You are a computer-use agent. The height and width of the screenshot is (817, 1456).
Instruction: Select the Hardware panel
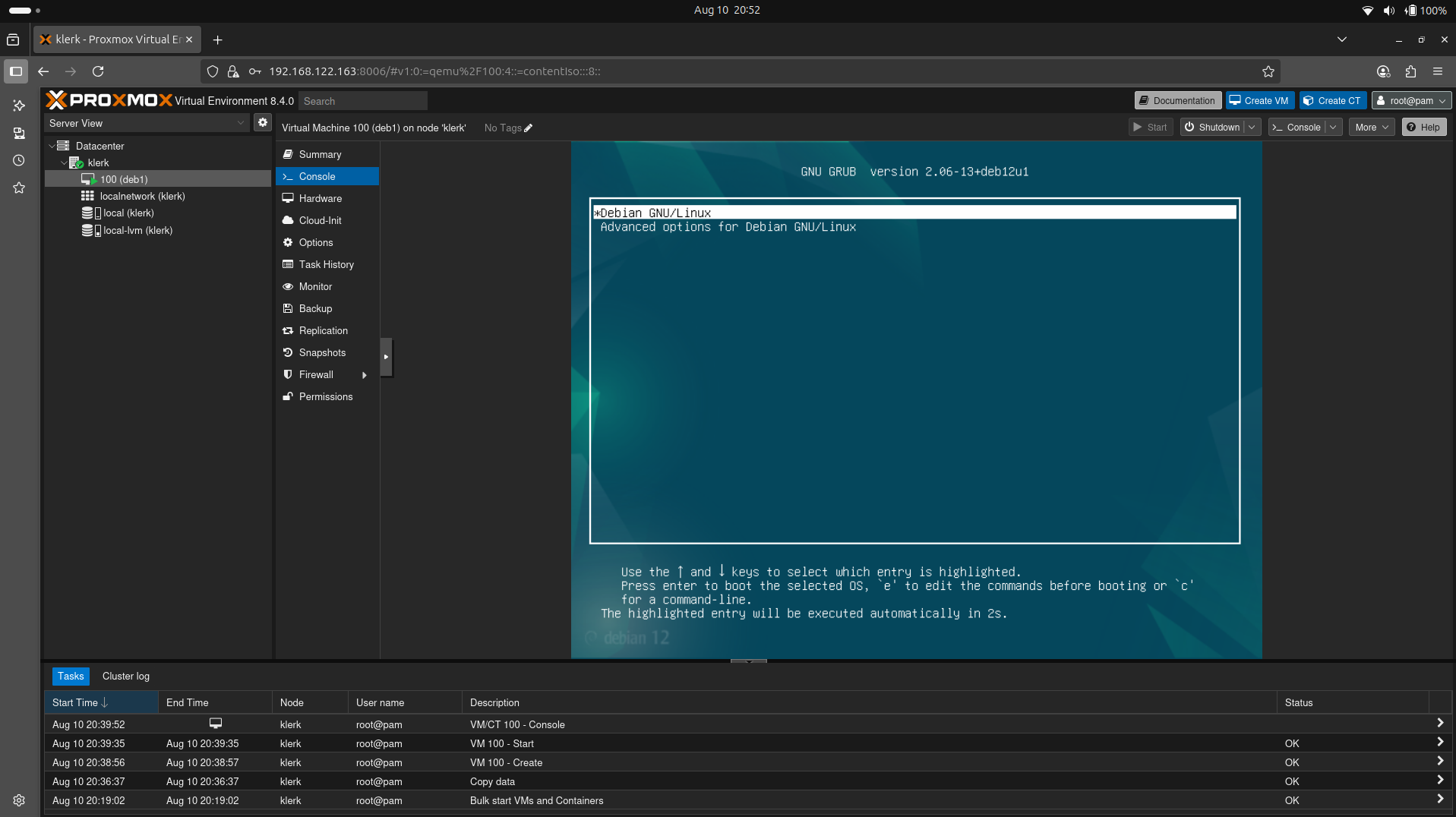pos(320,198)
